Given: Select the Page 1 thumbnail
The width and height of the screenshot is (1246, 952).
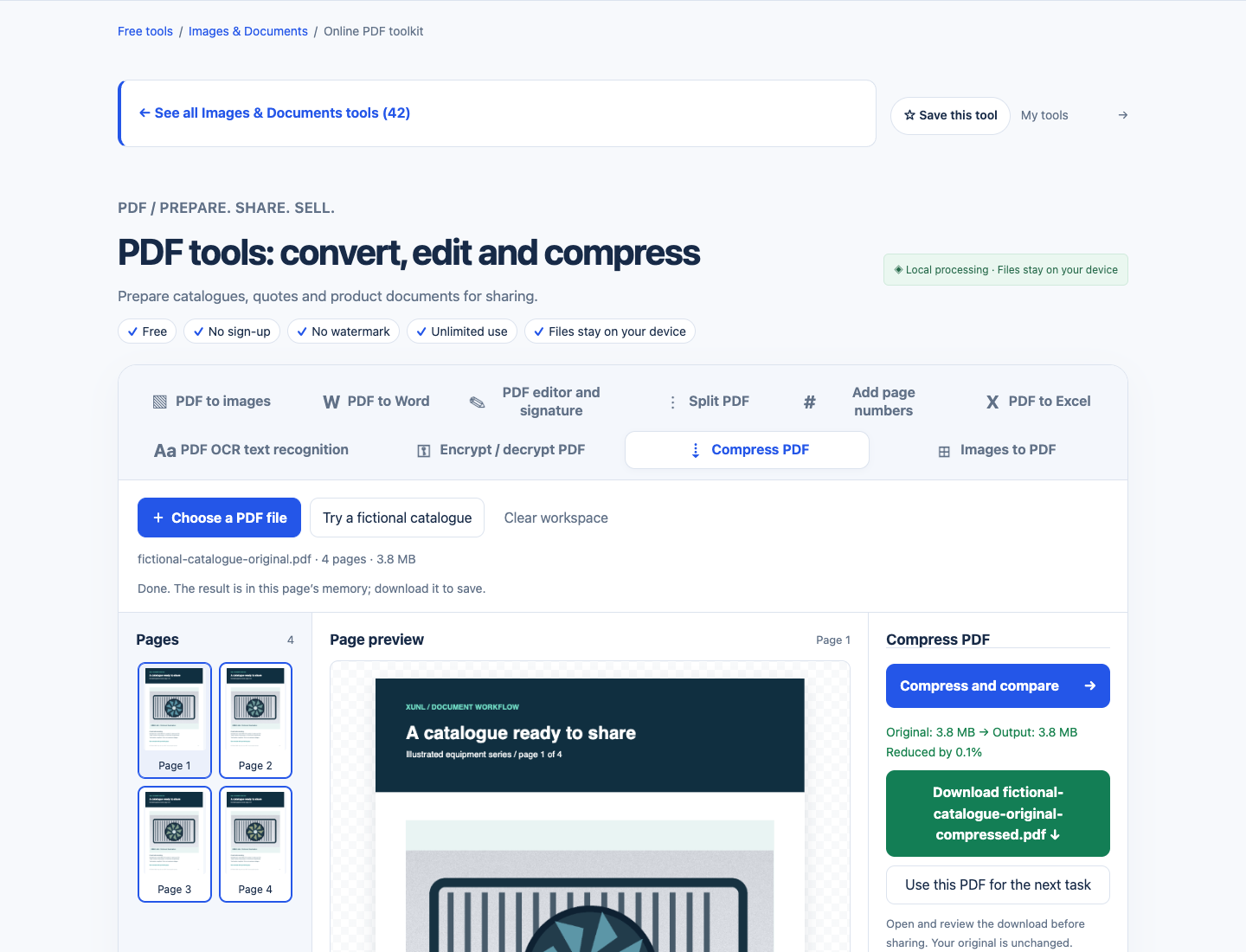Looking at the screenshot, I should 175,721.
